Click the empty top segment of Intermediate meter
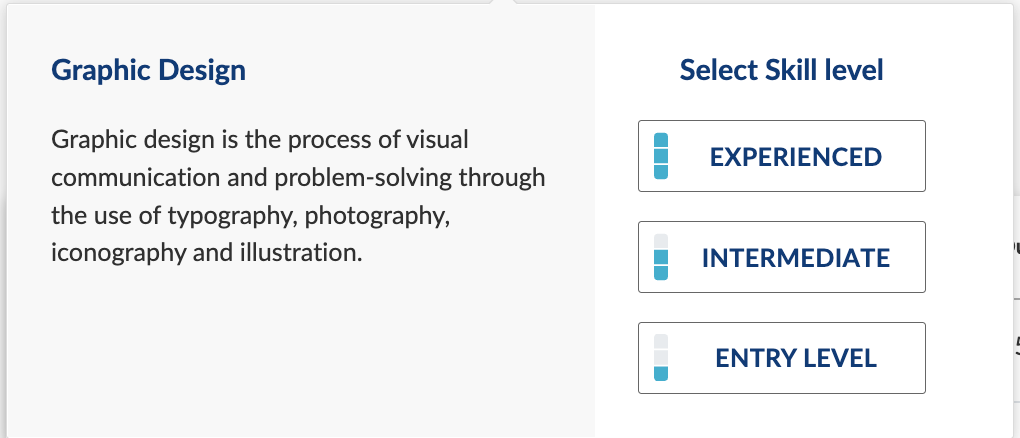 point(661,241)
